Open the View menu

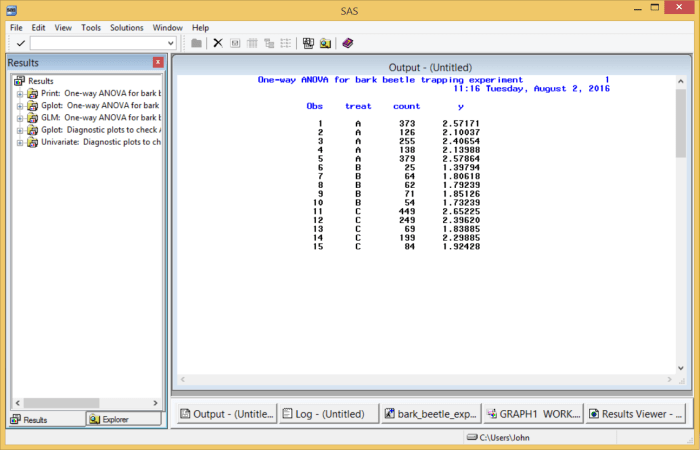point(63,28)
